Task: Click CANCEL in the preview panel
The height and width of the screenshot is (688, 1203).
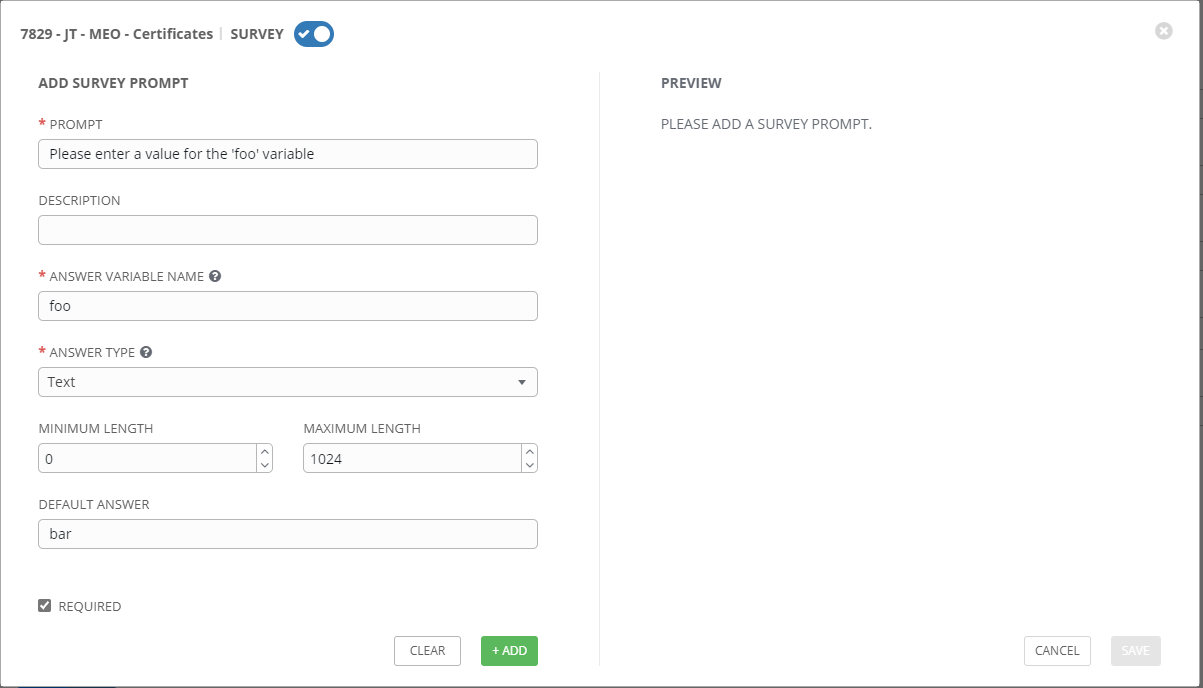Action: pyautogui.click(x=1057, y=650)
